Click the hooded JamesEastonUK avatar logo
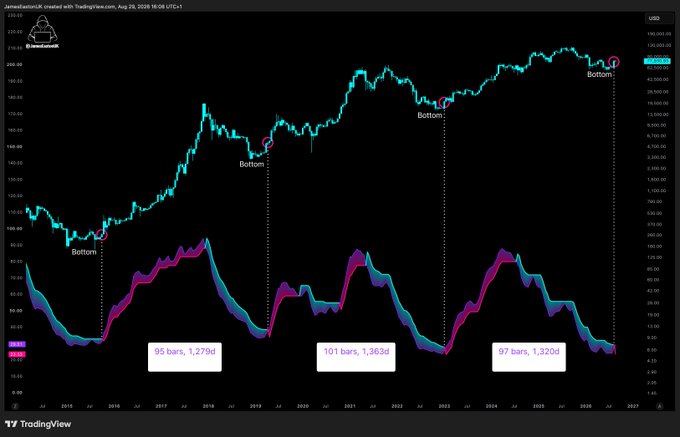The height and width of the screenshot is (437, 680). (x=42, y=31)
